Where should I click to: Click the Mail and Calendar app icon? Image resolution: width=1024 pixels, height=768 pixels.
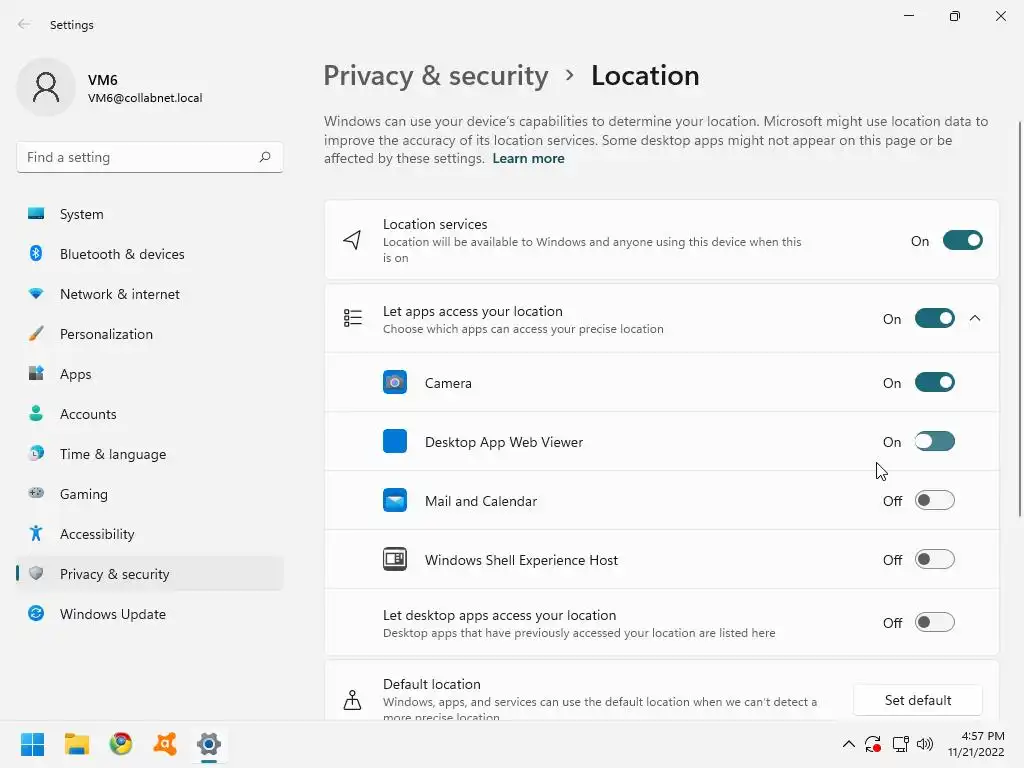pos(395,501)
